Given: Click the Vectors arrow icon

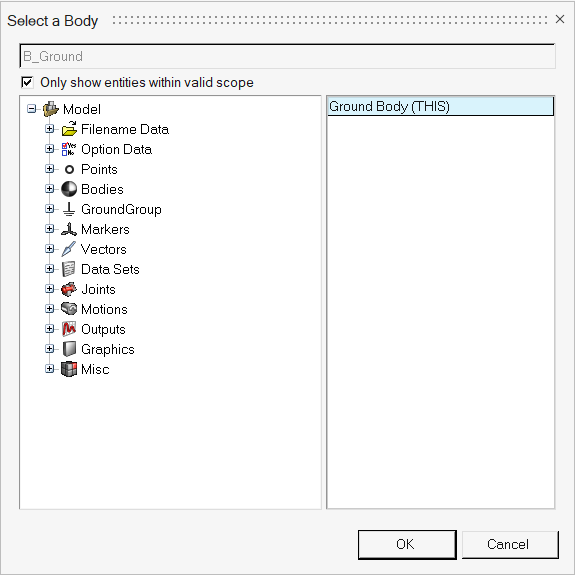Looking at the screenshot, I should (x=69, y=249).
